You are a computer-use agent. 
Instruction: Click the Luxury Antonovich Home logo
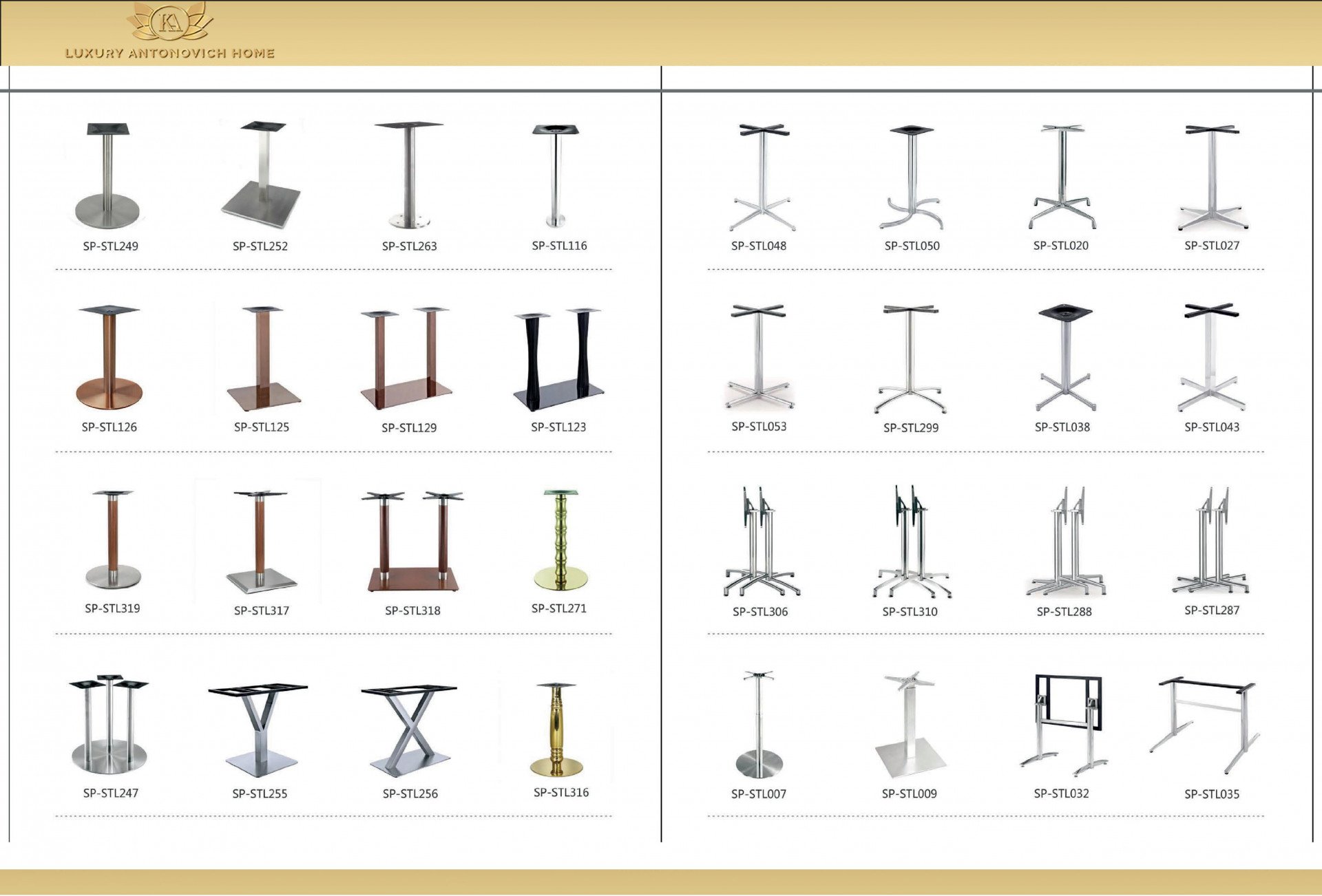[170, 32]
